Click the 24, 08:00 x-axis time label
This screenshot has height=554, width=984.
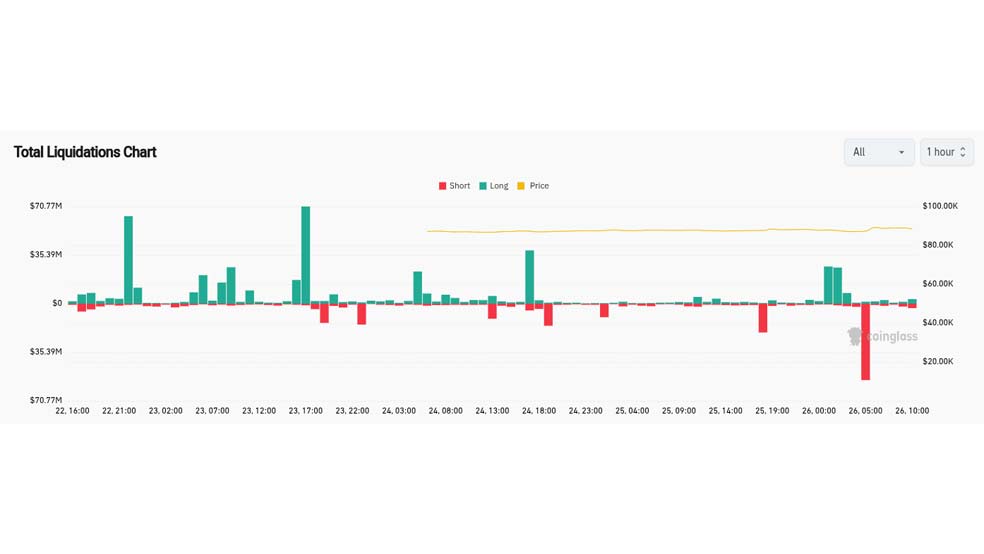click(445, 411)
